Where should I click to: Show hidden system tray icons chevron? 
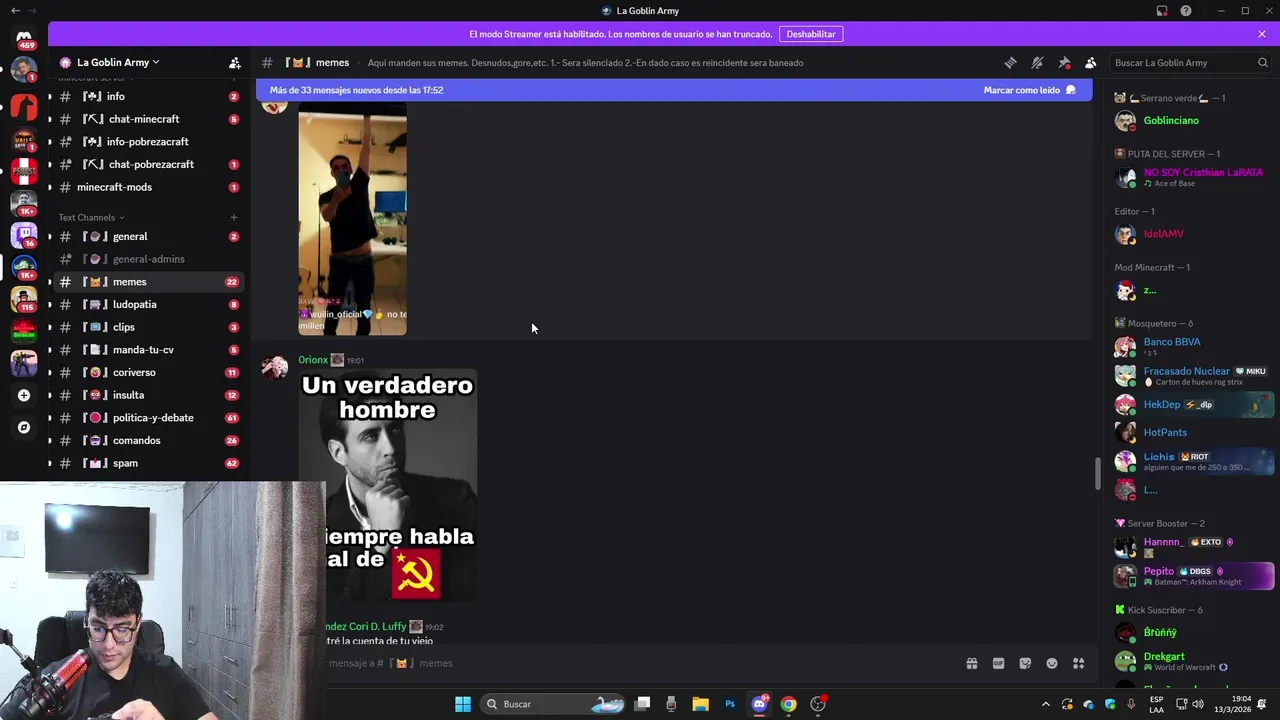pos(1046,704)
